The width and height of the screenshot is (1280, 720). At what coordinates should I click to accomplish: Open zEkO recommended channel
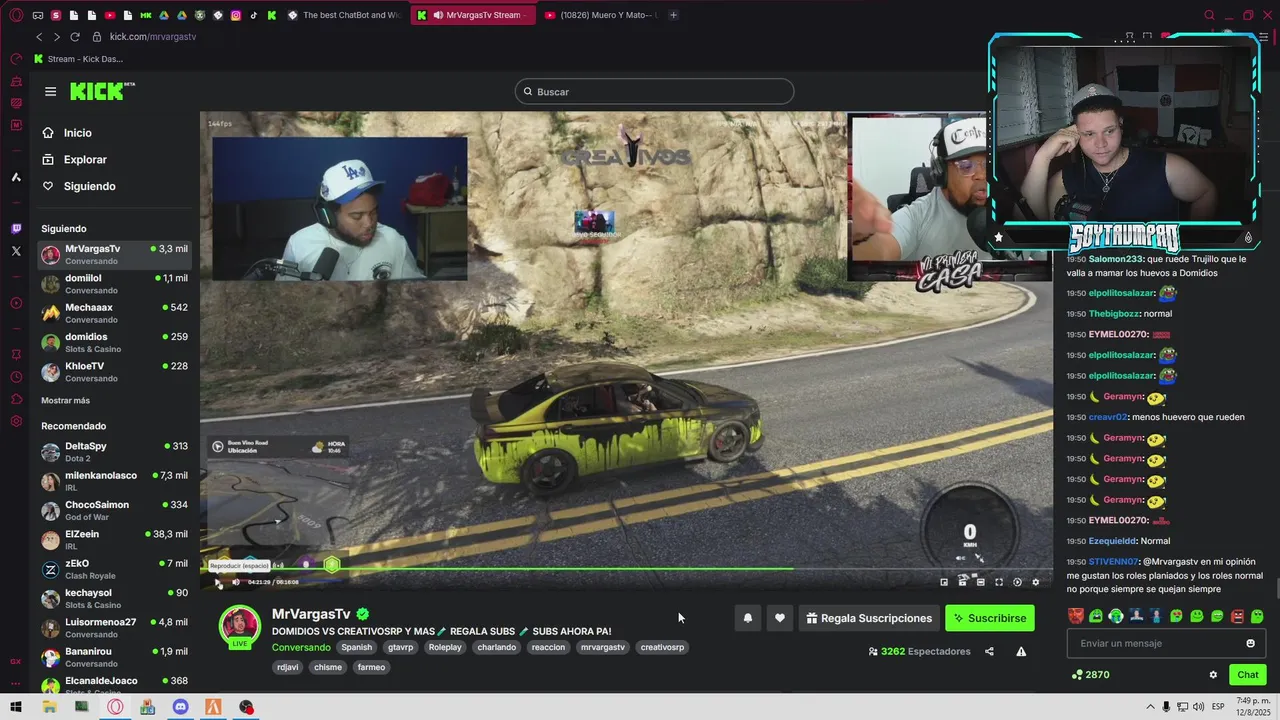(114, 569)
